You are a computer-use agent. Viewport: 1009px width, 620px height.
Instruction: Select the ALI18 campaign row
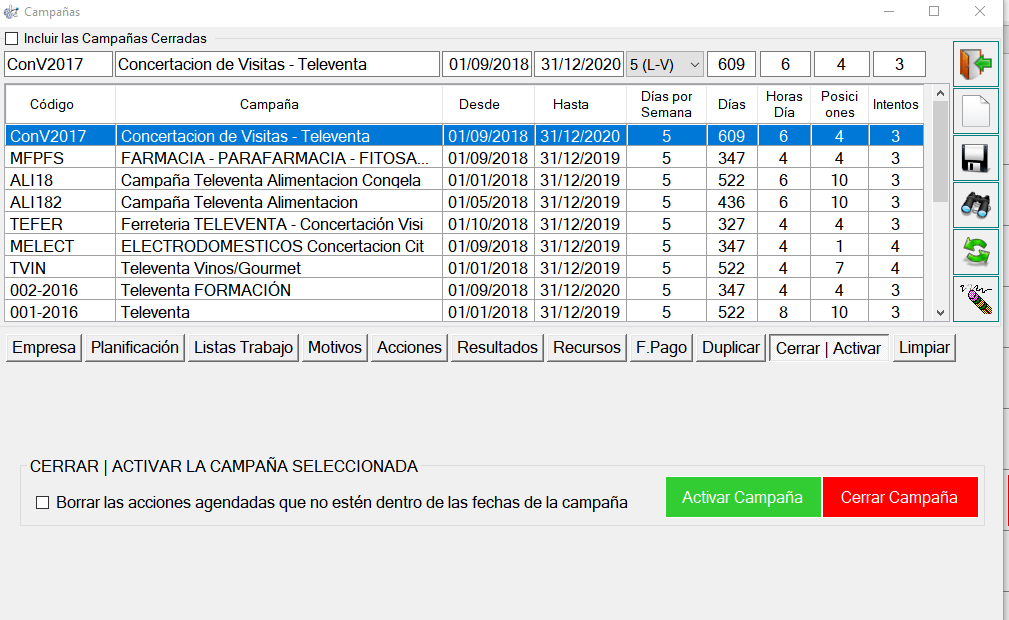(x=465, y=180)
